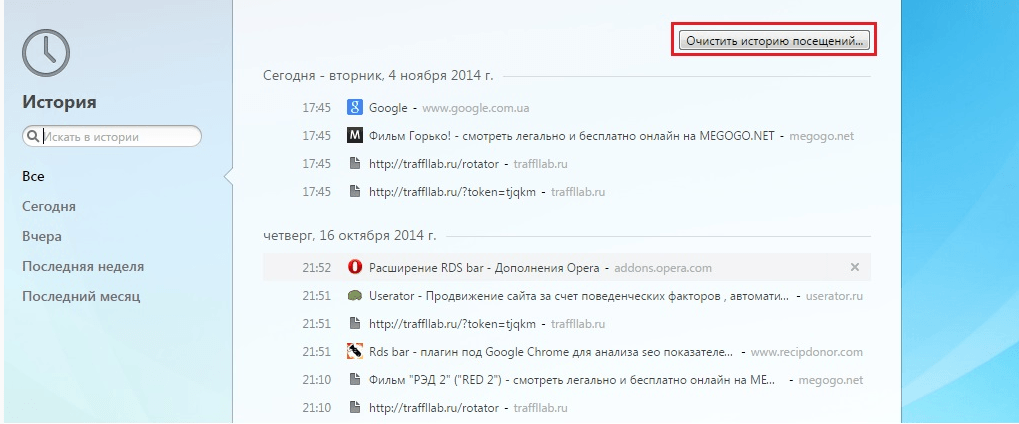The height and width of the screenshot is (424, 1019).
Task: Remove the Расширение RDS bar entry with the X
Action: (855, 267)
